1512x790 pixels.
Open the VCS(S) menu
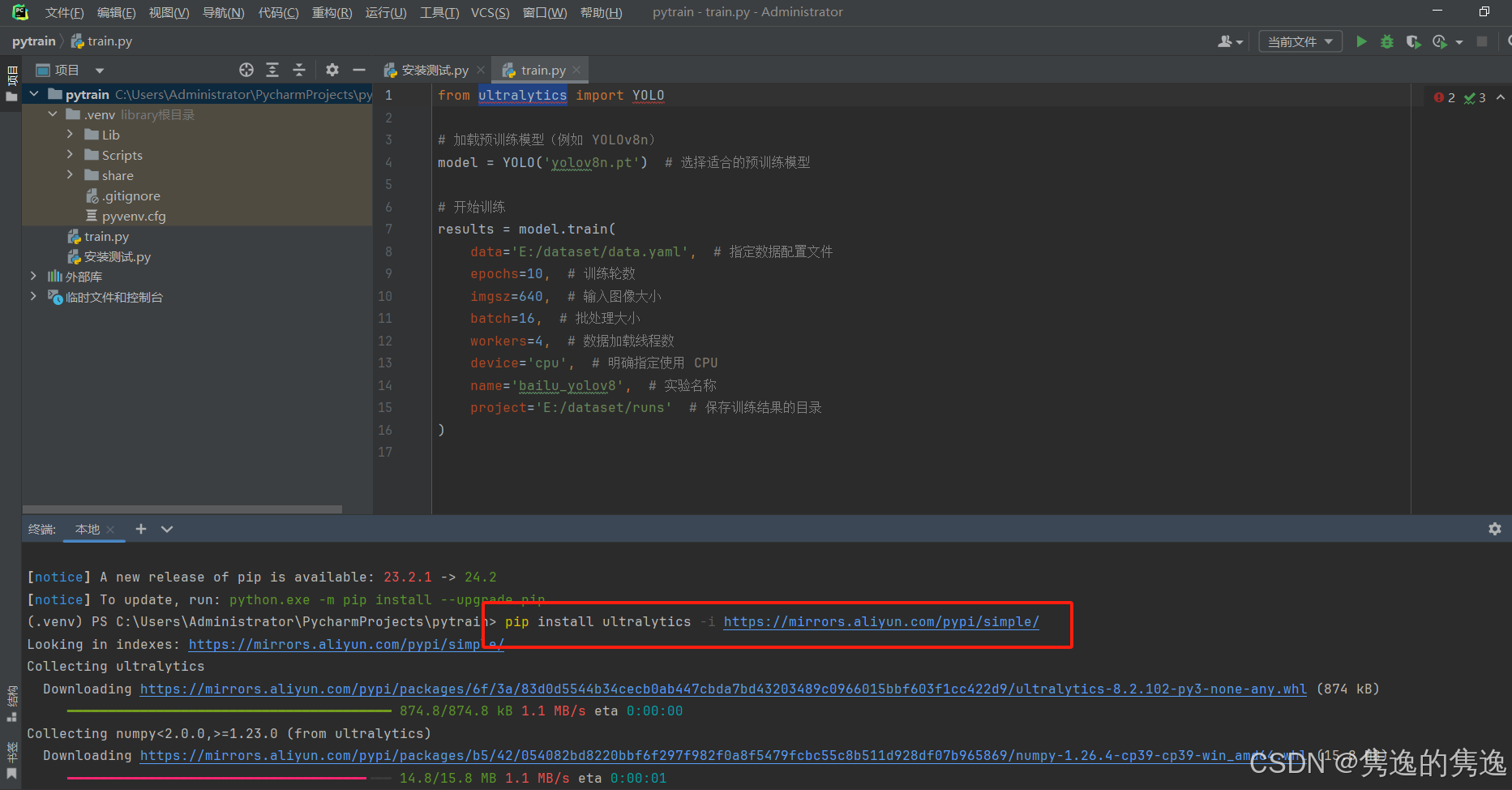[490, 12]
